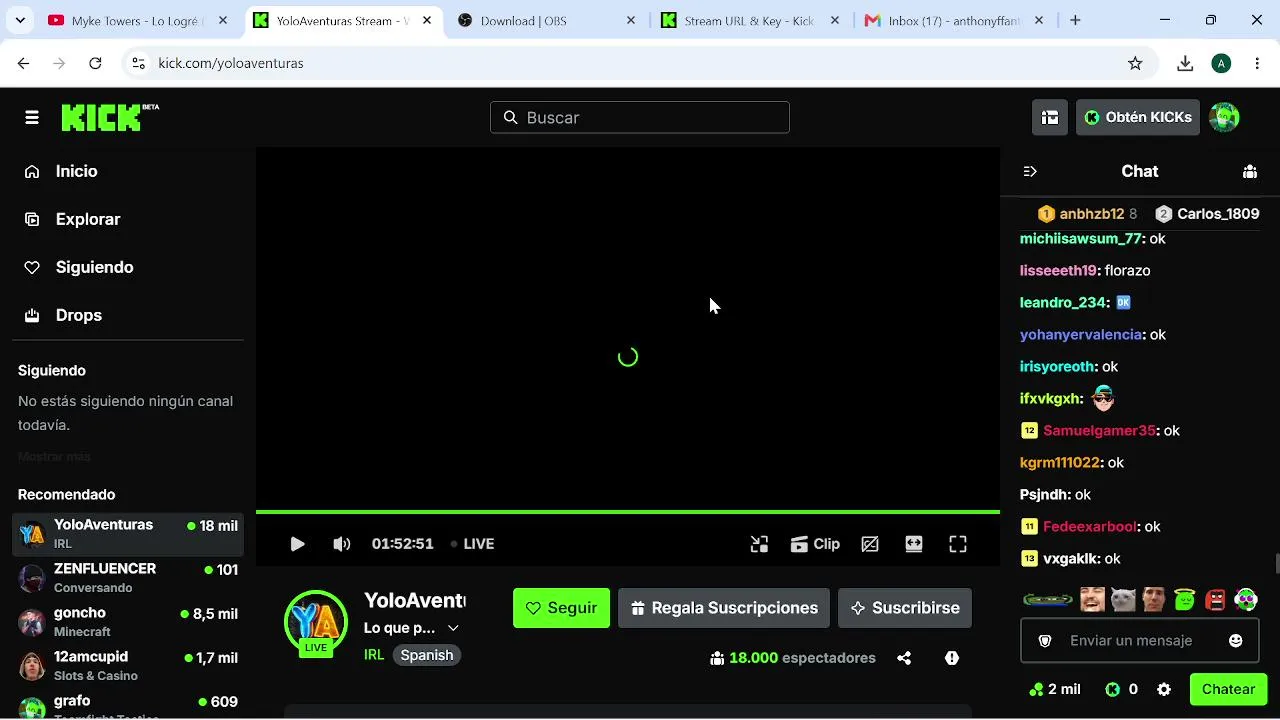Send the green headphones emote at the row's end
Viewport: 1280px width, 720px height.
[x=1246, y=600]
